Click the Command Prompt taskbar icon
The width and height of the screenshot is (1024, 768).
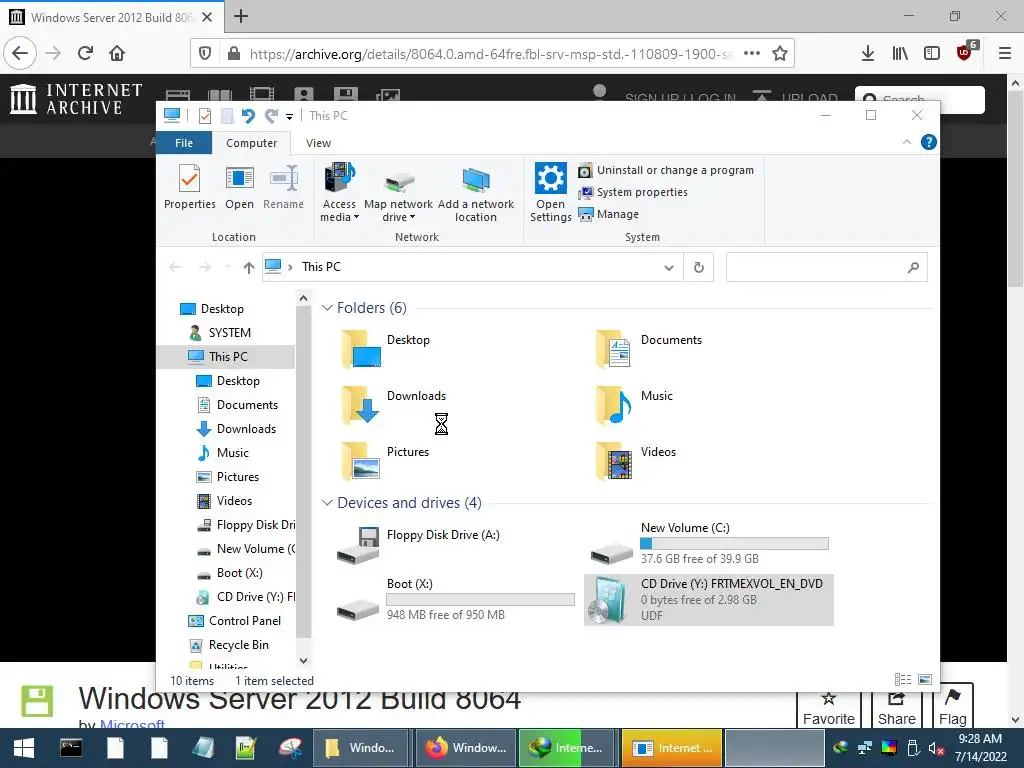[x=71, y=748]
